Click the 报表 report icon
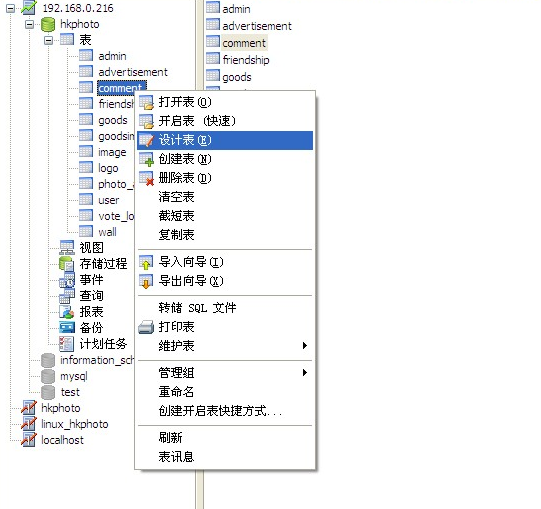541x509 pixels. pos(67,311)
